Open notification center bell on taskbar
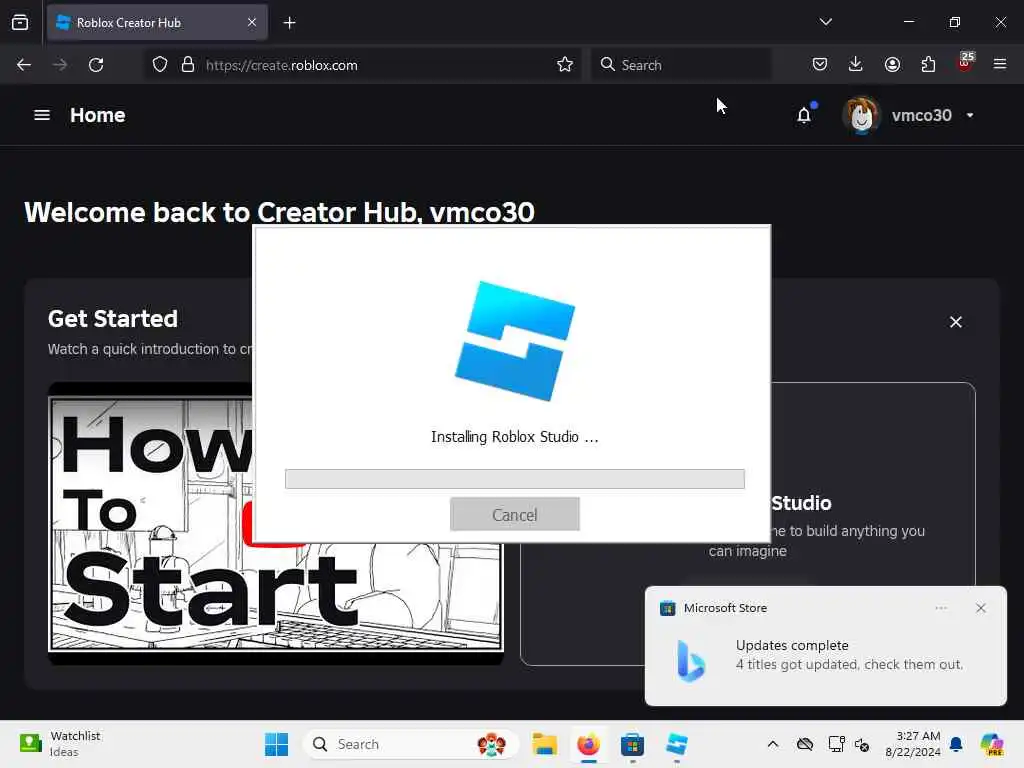1024x768 pixels. point(956,744)
